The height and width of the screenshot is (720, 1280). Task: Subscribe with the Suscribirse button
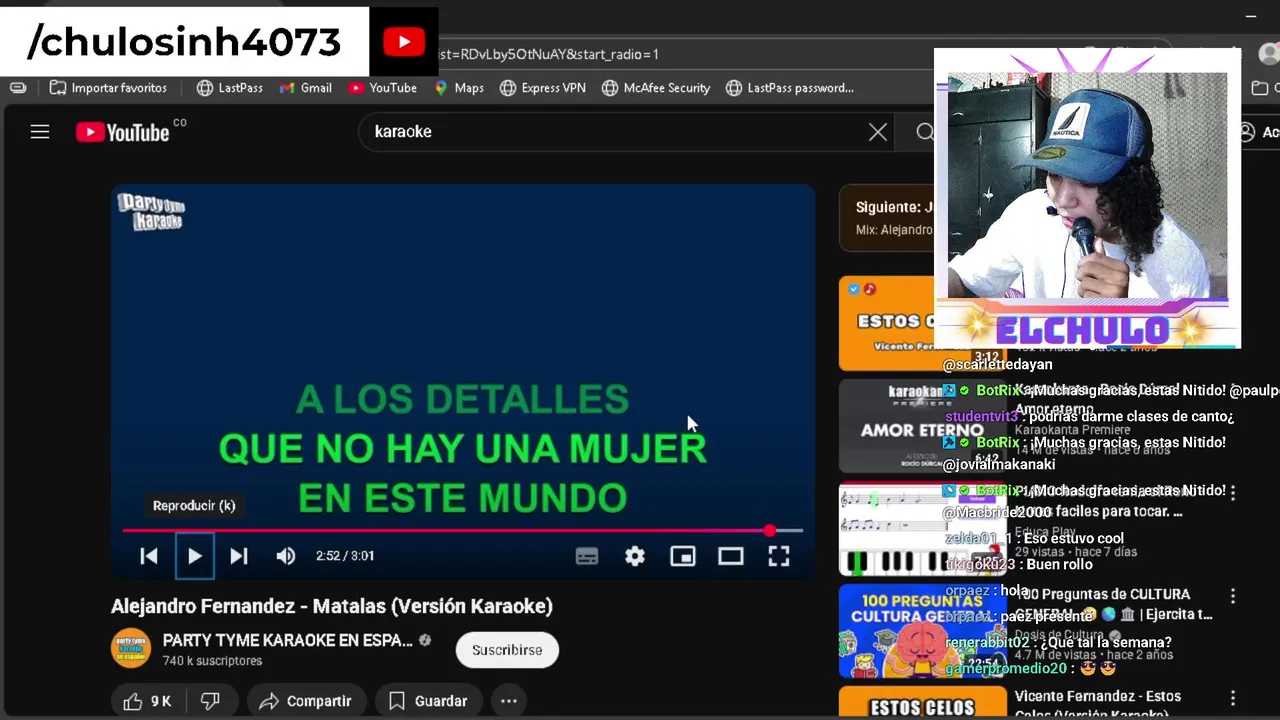(507, 650)
